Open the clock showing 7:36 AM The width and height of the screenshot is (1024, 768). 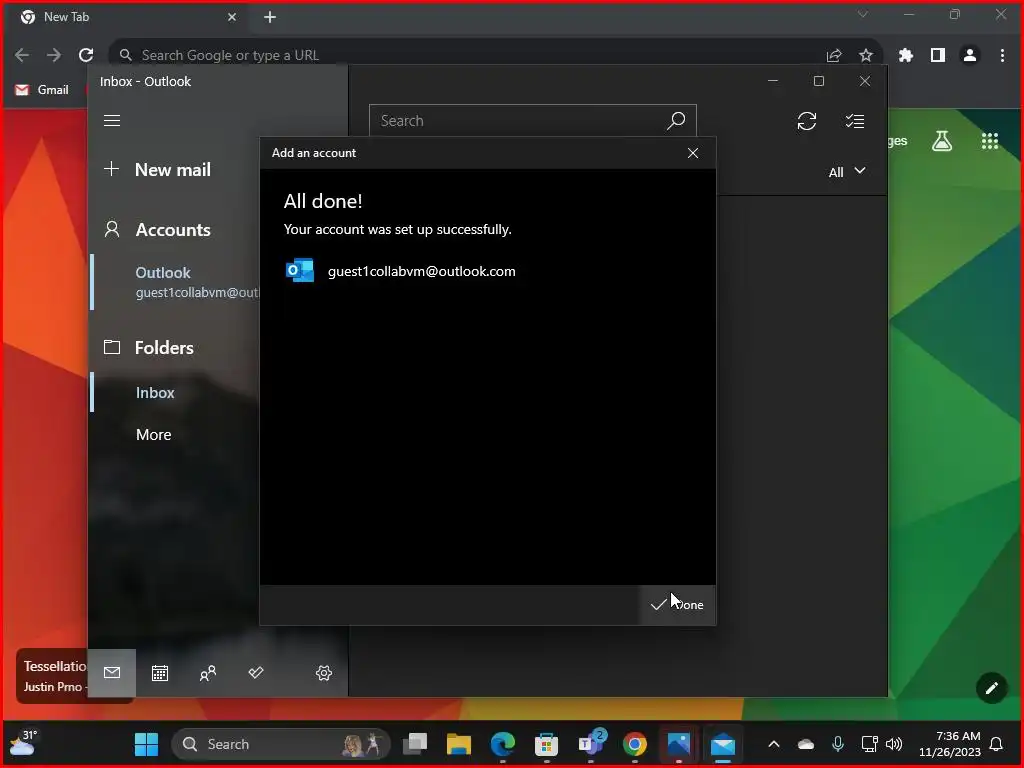tap(950, 744)
